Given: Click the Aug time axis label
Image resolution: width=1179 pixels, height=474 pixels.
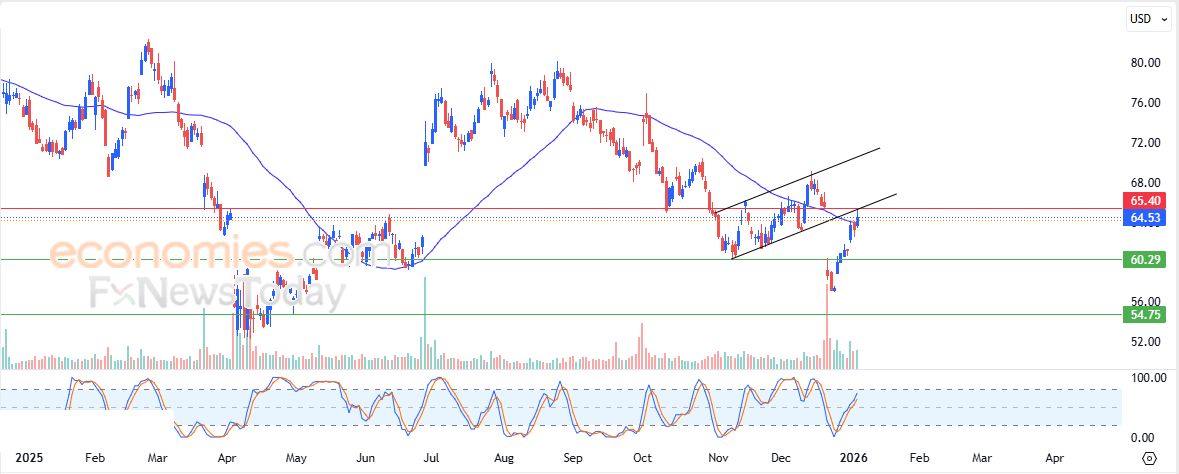Looking at the screenshot, I should click(x=504, y=457).
